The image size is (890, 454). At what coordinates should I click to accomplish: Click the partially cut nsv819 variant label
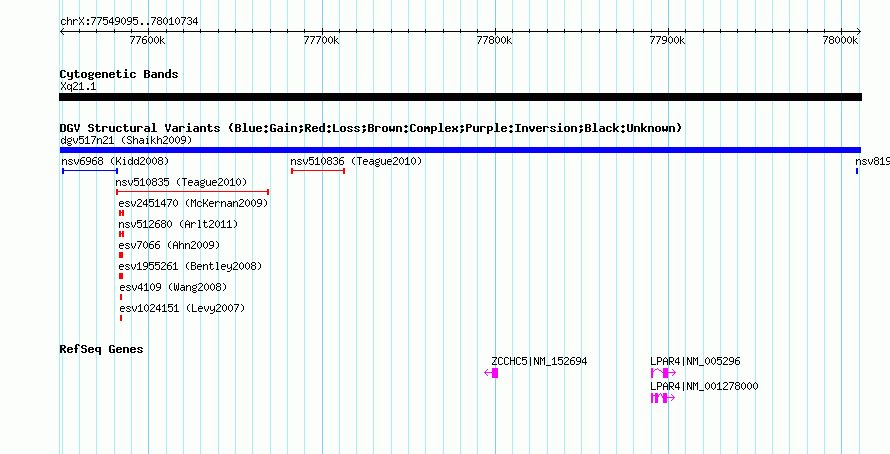(872, 161)
